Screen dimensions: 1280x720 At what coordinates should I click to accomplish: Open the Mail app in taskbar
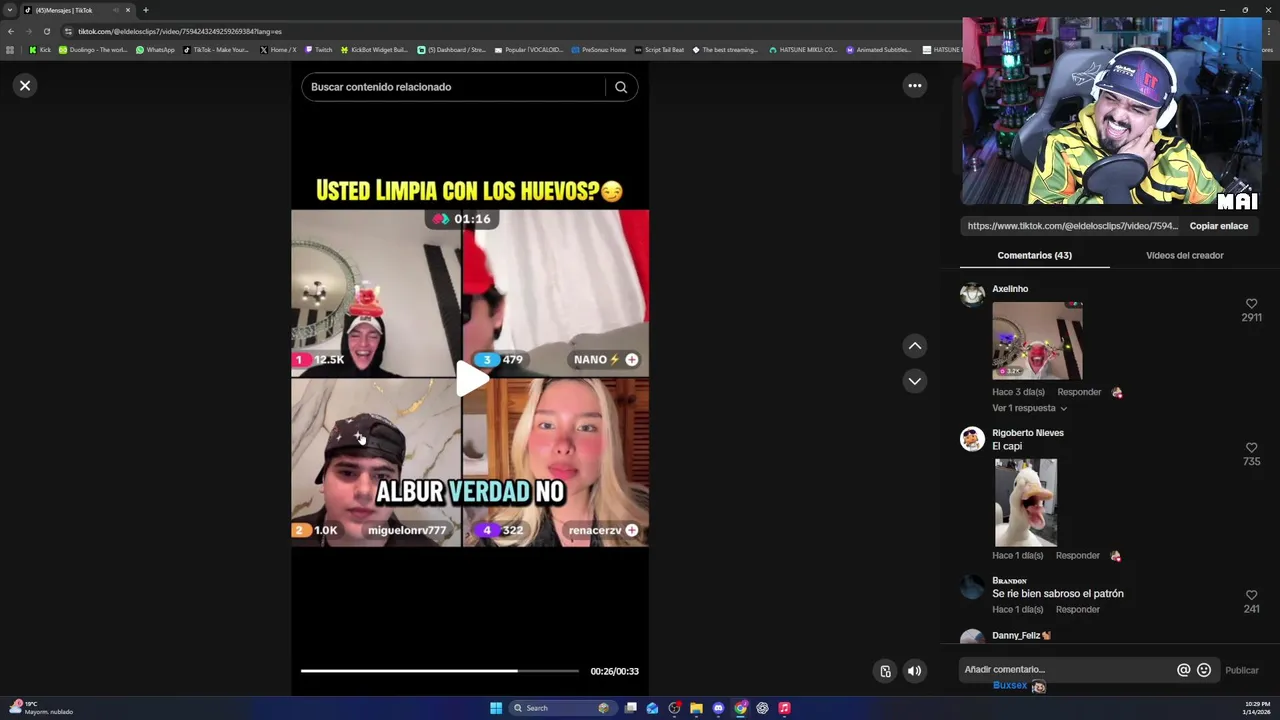click(x=652, y=708)
